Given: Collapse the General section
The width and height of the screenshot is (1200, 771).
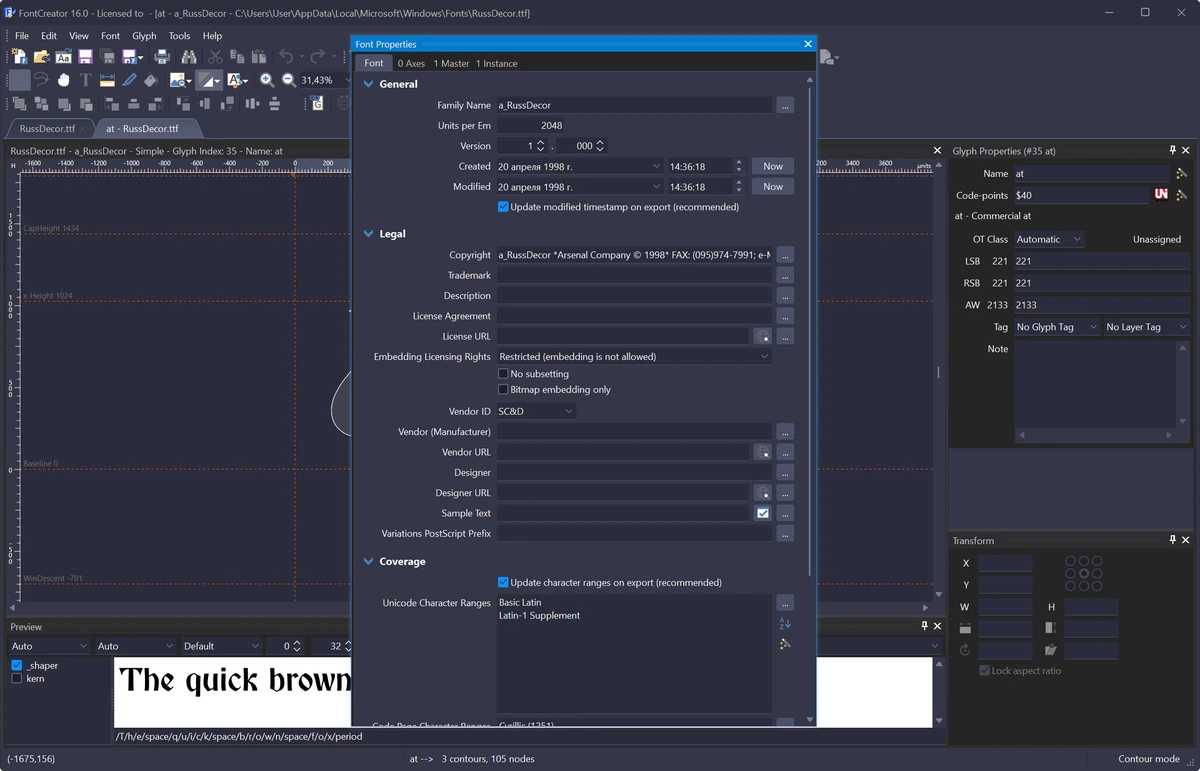Looking at the screenshot, I should (369, 84).
